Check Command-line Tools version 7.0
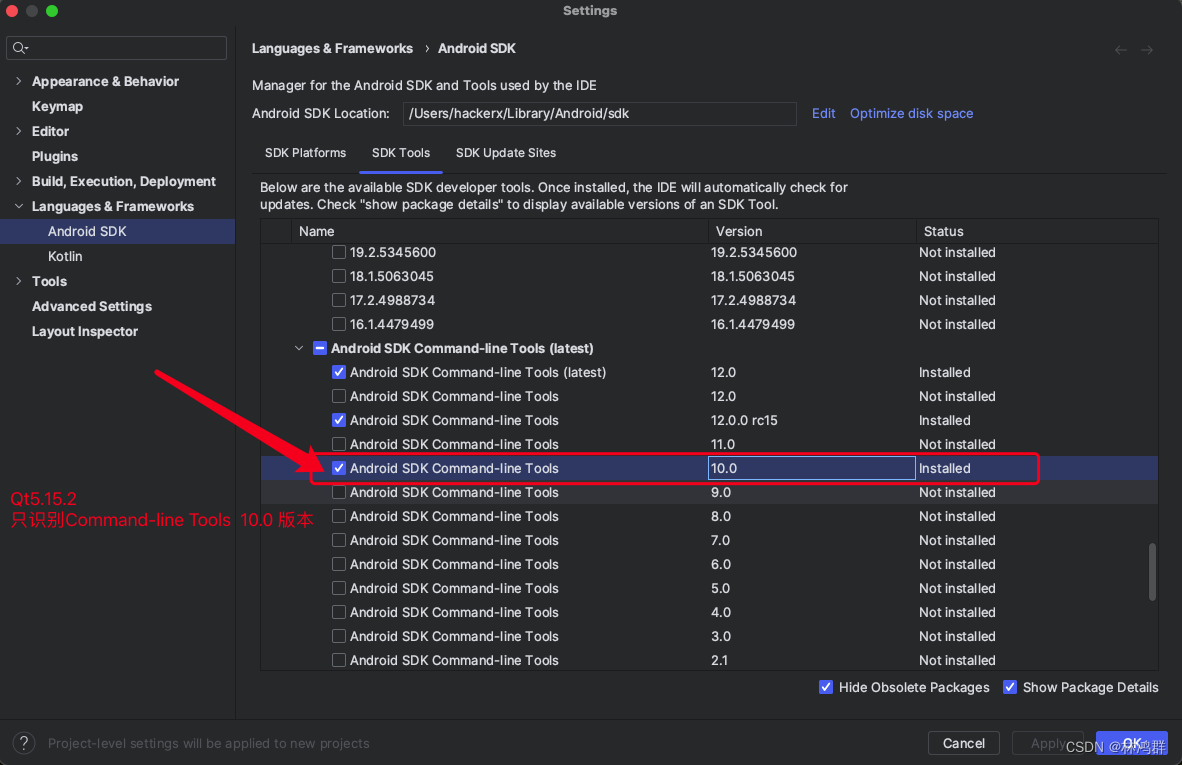1182x765 pixels. (x=339, y=540)
